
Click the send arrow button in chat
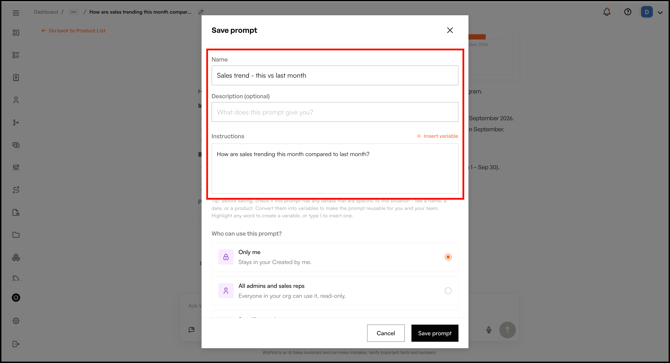coord(507,330)
